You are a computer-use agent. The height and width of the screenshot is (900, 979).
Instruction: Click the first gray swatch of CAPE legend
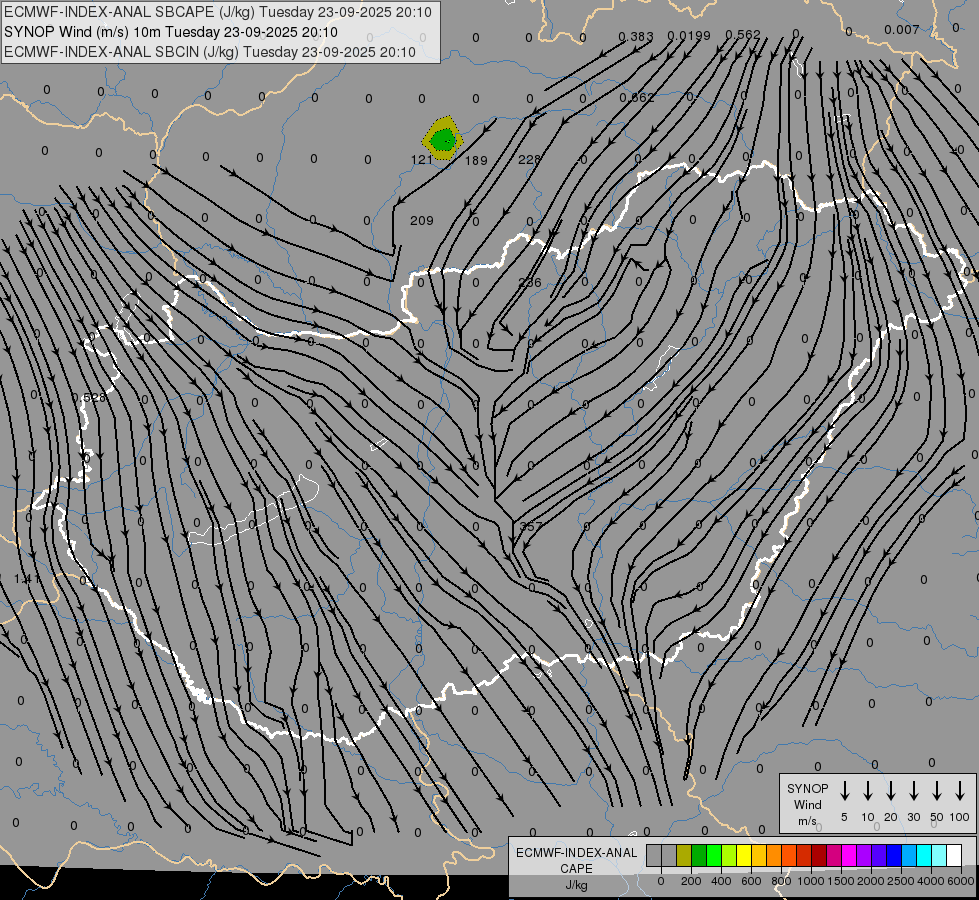(654, 855)
